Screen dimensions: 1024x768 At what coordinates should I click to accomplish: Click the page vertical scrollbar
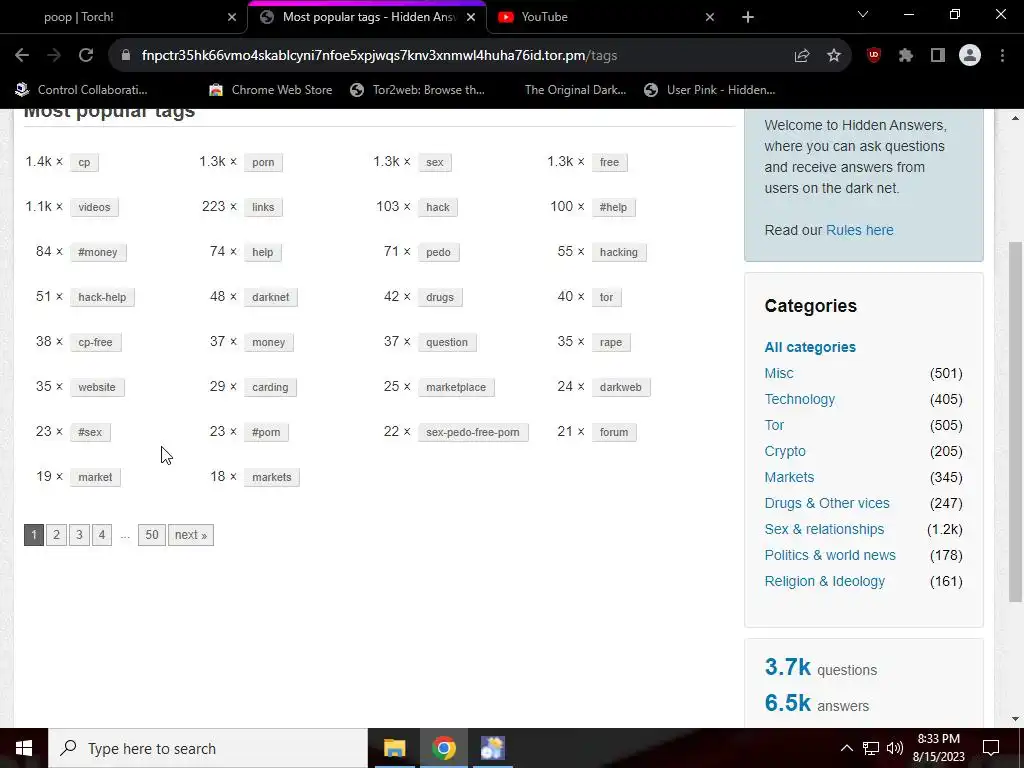pyautogui.click(x=1015, y=421)
